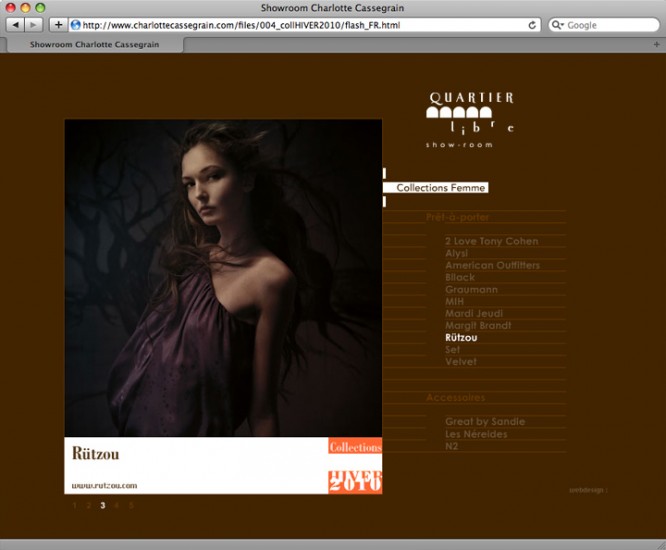Viewport: 666px width, 550px height.
Task: Jump to photo page 1
Action: tap(74, 506)
